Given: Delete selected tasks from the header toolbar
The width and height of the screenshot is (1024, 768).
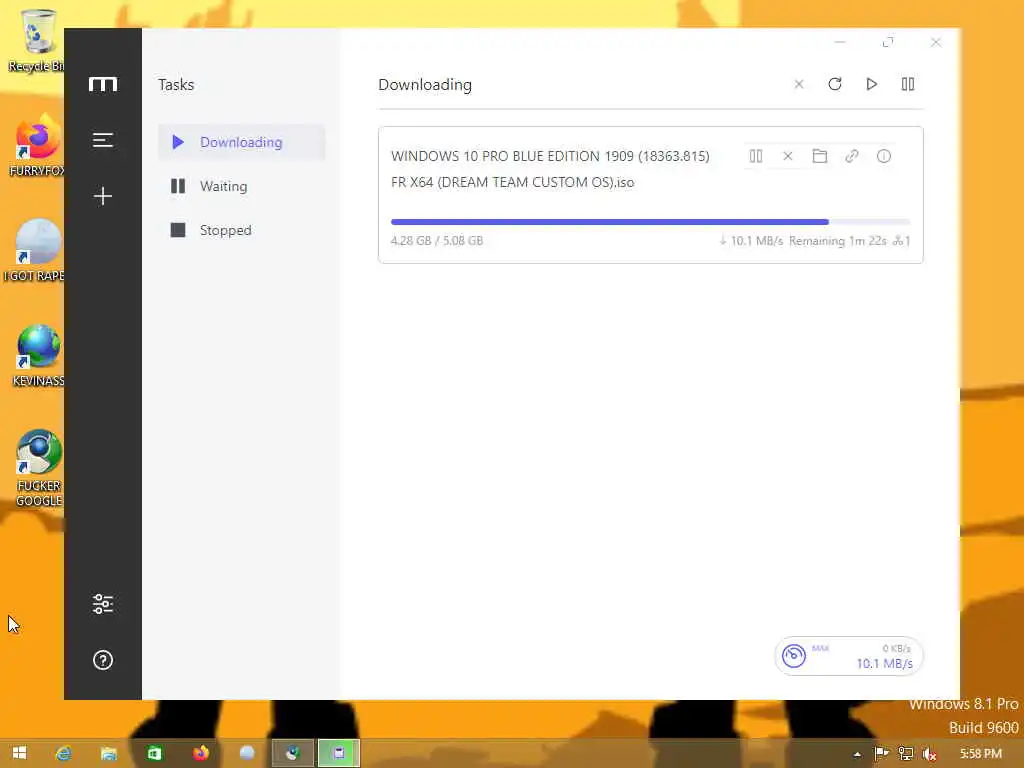Looking at the screenshot, I should pos(799,84).
